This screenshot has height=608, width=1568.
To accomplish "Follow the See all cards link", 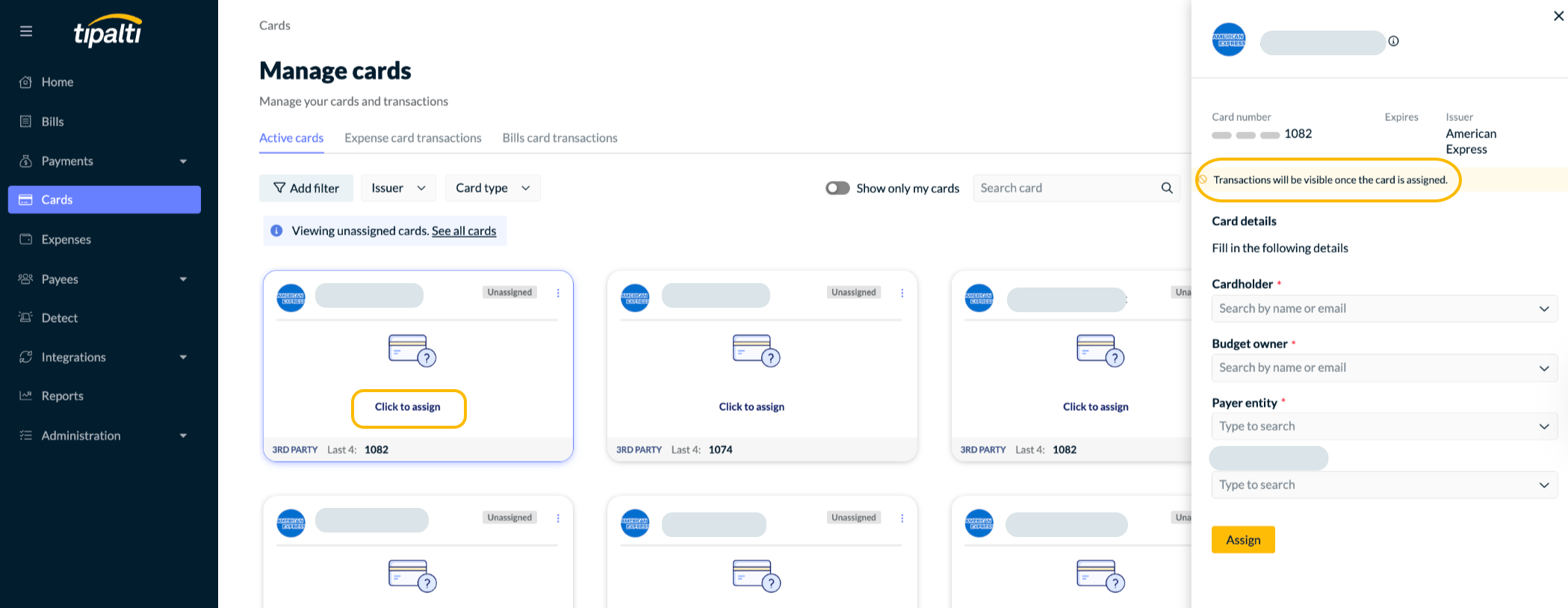I will (463, 231).
